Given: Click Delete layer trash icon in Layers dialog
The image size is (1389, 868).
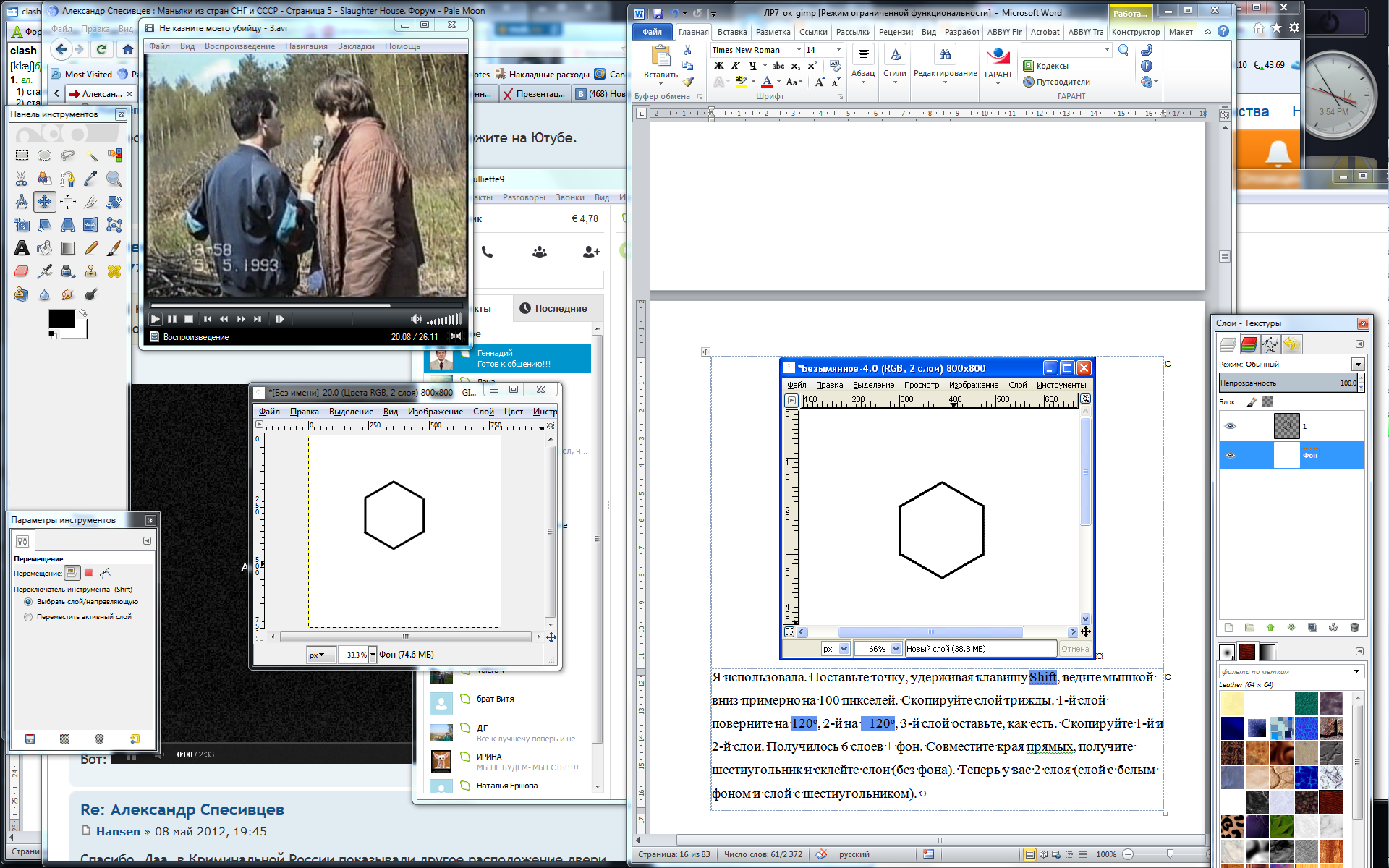Looking at the screenshot, I should click(x=1355, y=628).
